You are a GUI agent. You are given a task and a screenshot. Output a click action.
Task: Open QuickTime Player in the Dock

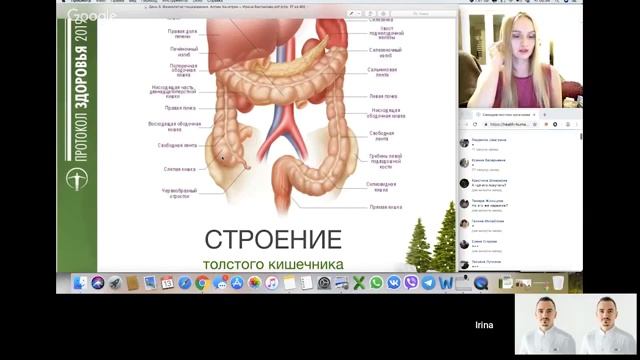[x=481, y=283]
